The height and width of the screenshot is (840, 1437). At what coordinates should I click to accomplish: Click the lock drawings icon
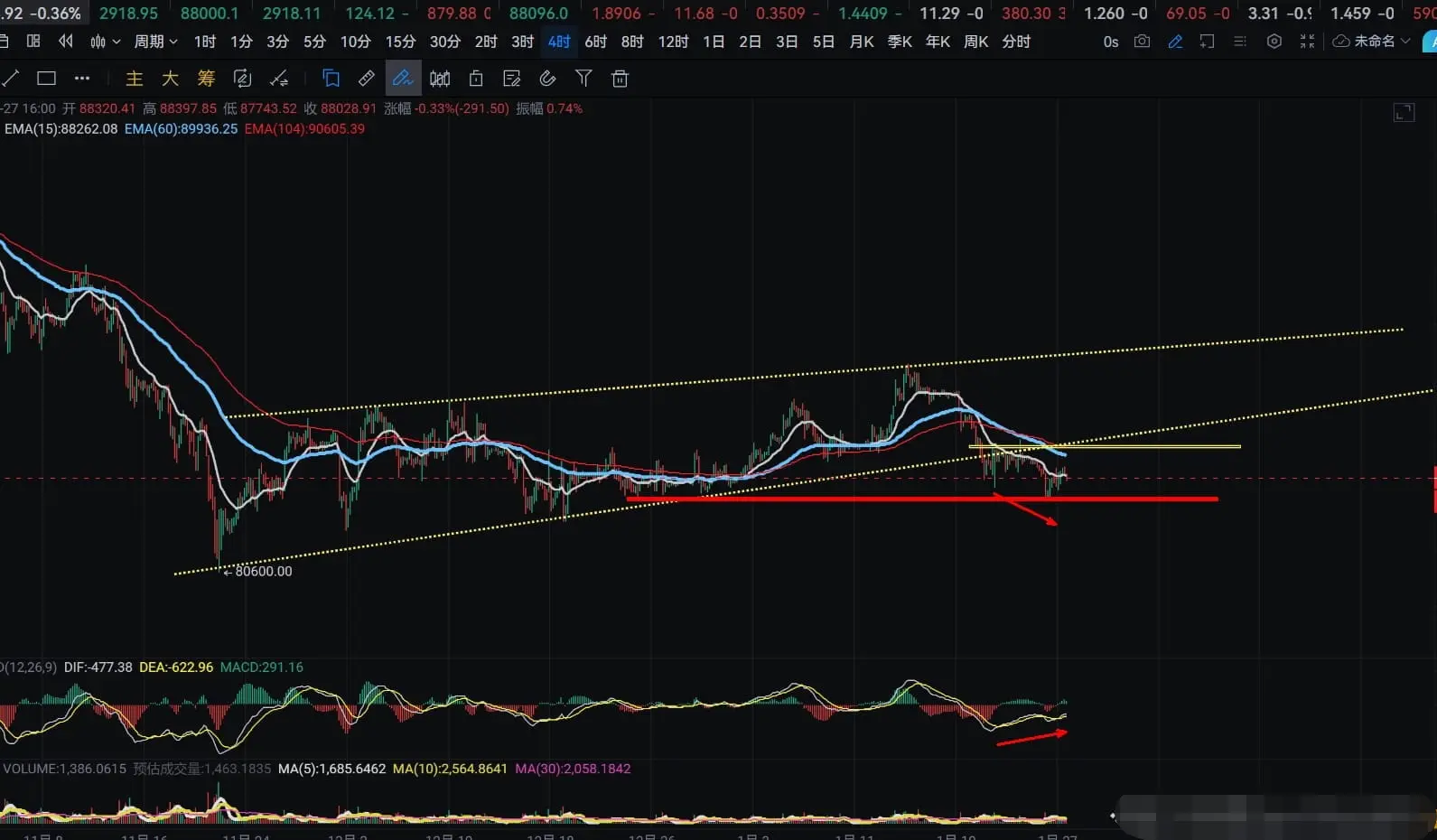(x=476, y=79)
